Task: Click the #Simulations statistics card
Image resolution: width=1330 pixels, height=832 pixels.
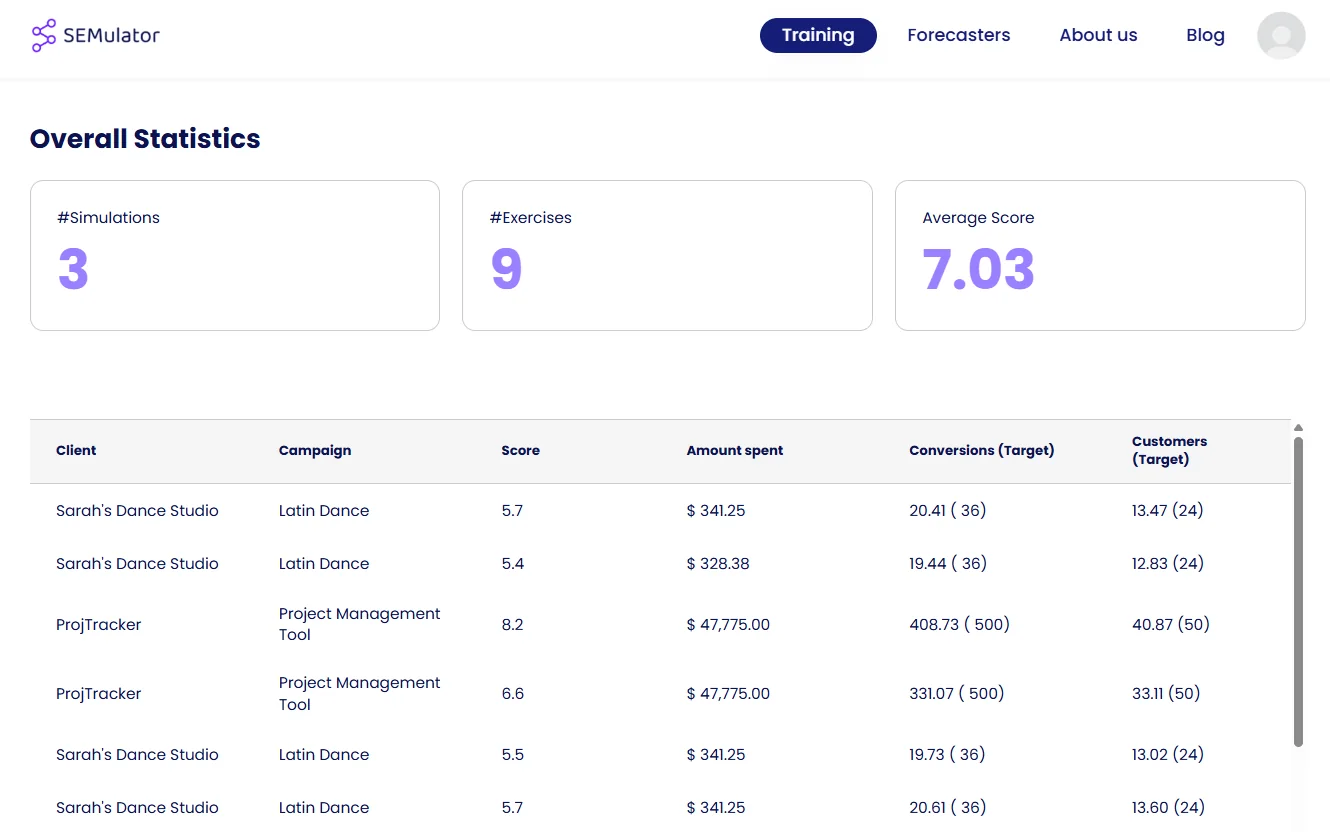Action: tap(235, 255)
